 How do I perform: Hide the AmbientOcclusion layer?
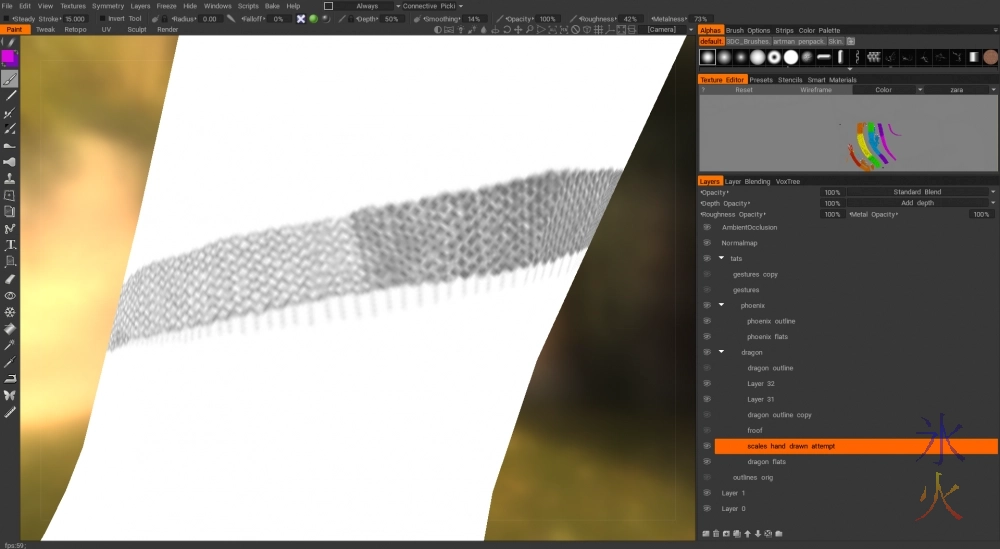point(707,227)
